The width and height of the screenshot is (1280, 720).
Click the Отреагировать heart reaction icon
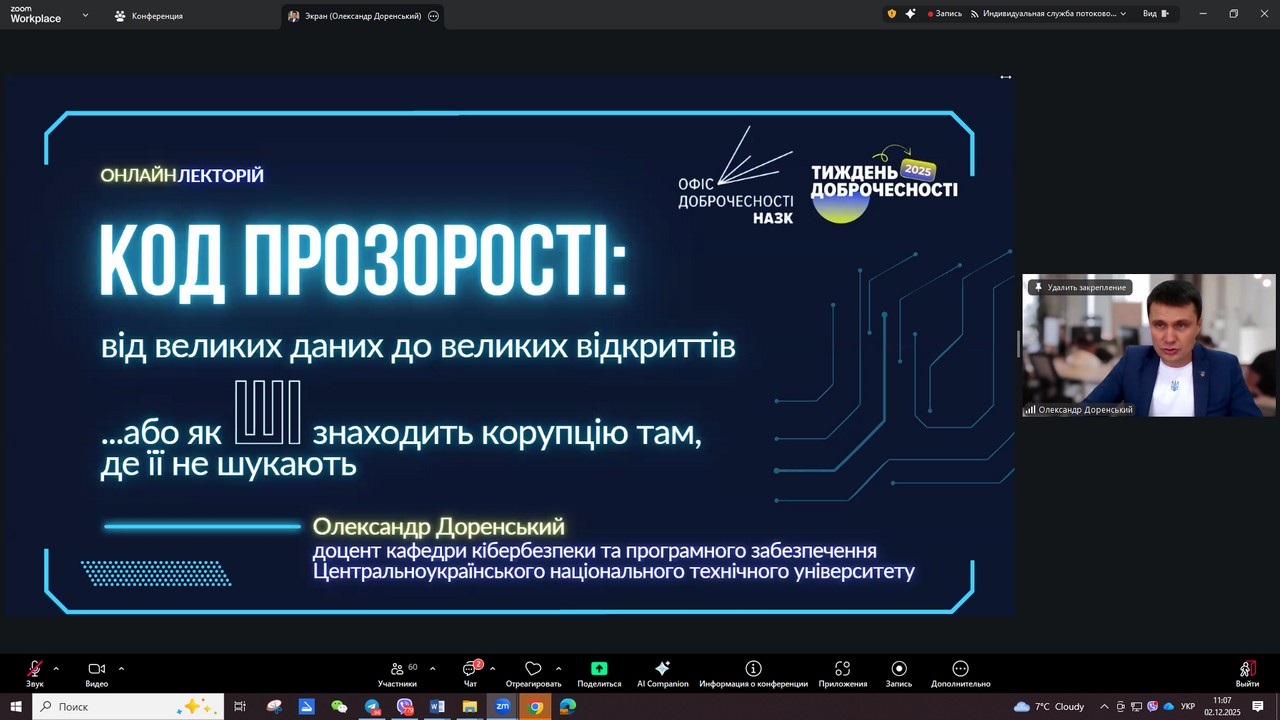pyautogui.click(x=533, y=670)
